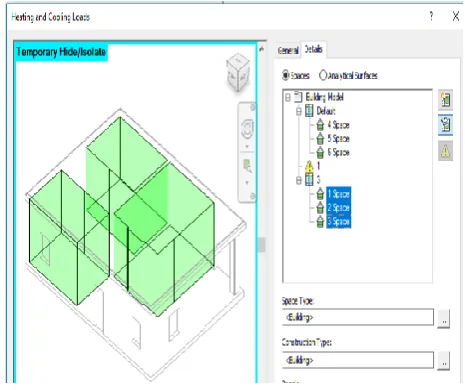
Task: Select the Spaces radio button
Action: pyautogui.click(x=285, y=75)
